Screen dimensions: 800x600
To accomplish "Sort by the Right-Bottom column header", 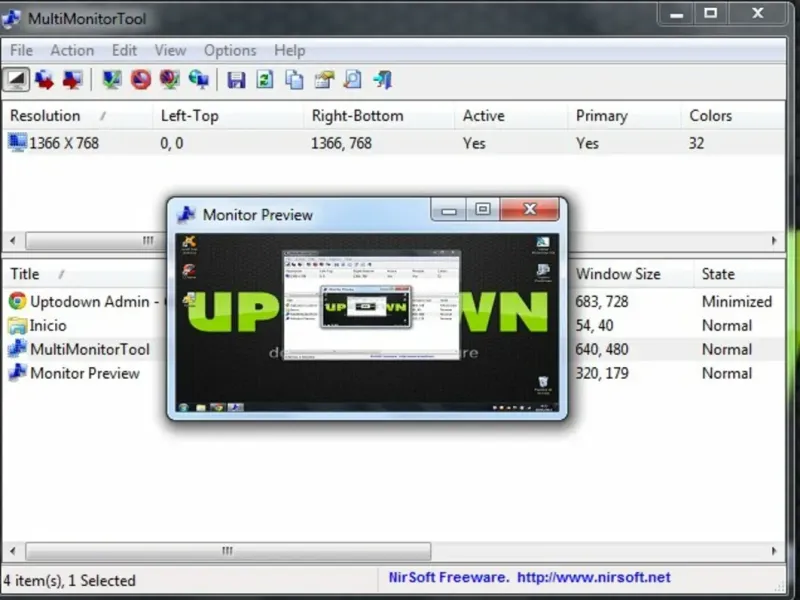I will point(379,116).
